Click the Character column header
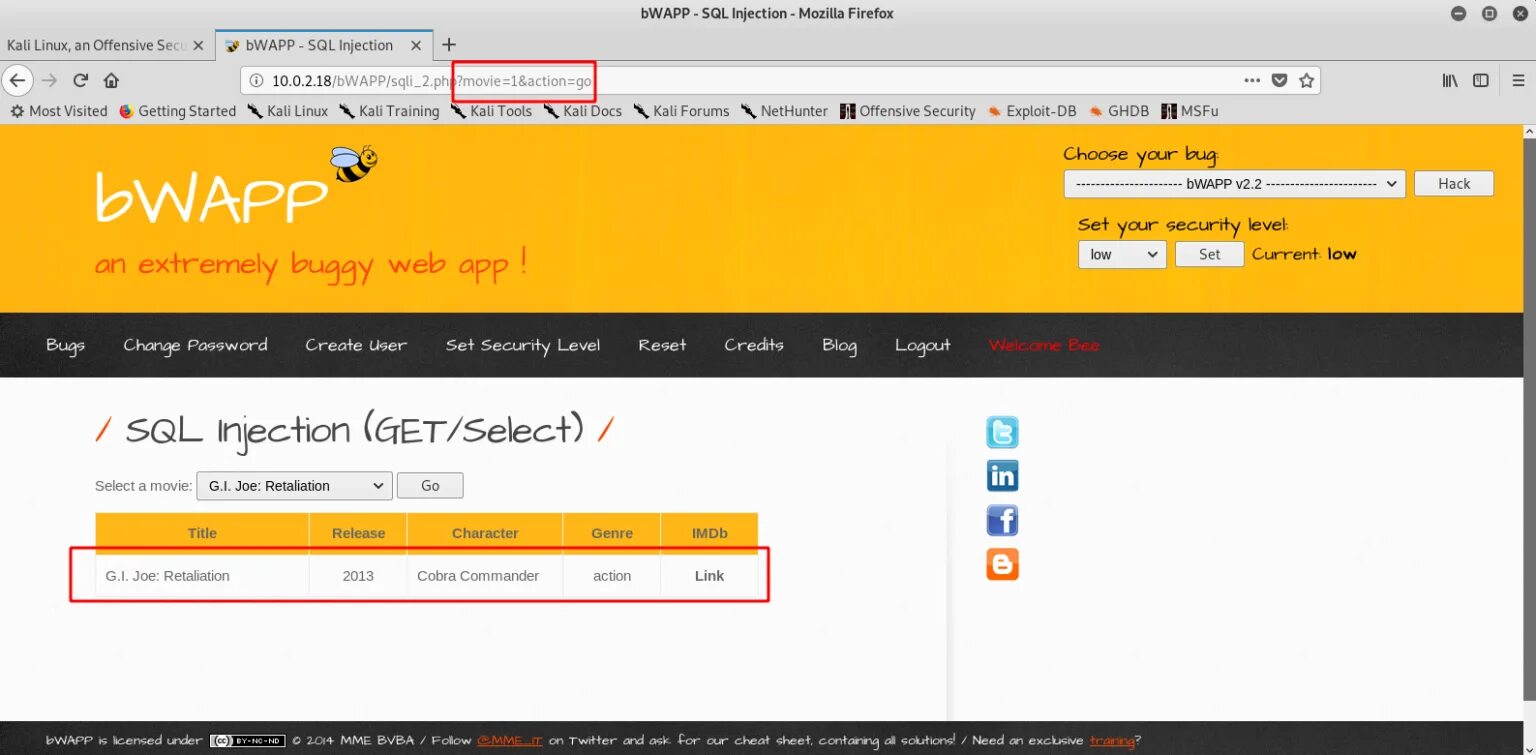1536x755 pixels. point(485,533)
